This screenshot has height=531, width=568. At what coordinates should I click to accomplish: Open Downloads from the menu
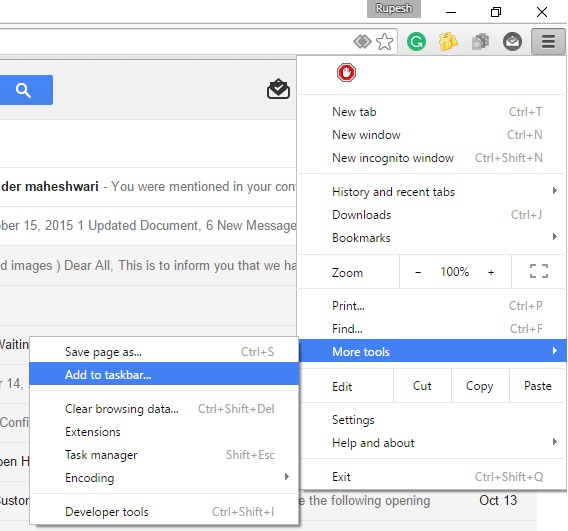[431, 215]
